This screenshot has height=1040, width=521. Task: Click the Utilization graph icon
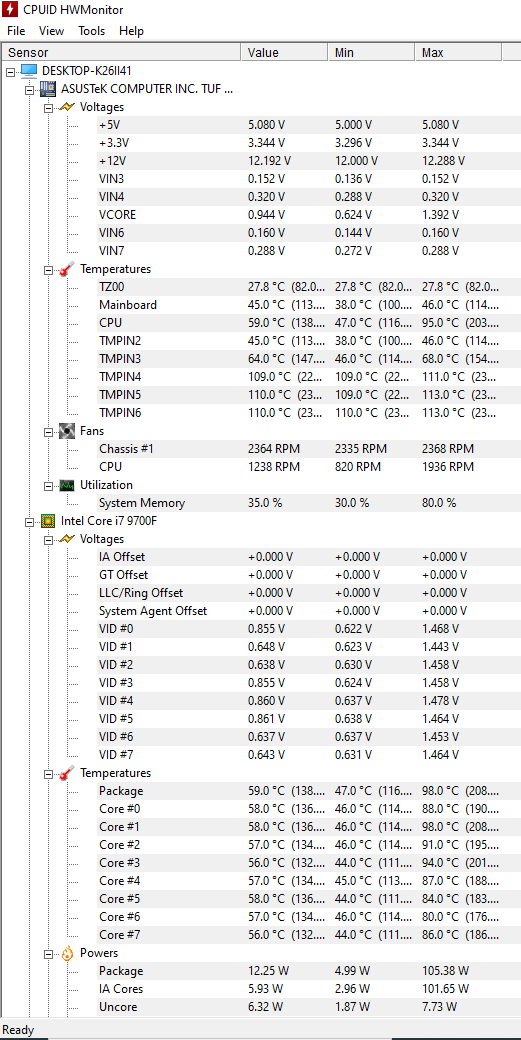[x=67, y=485]
